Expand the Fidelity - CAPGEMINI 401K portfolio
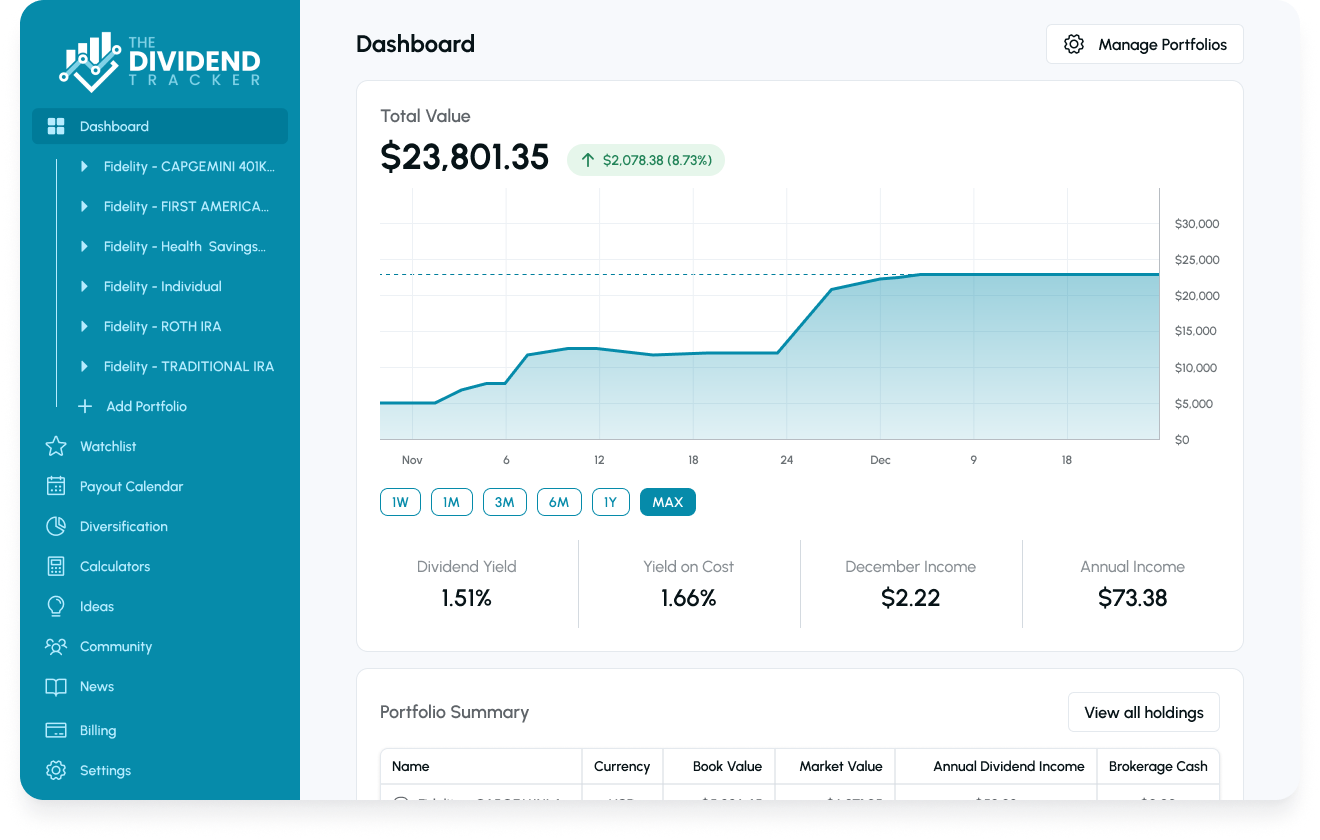This screenshot has width=1320, height=840. coord(85,166)
